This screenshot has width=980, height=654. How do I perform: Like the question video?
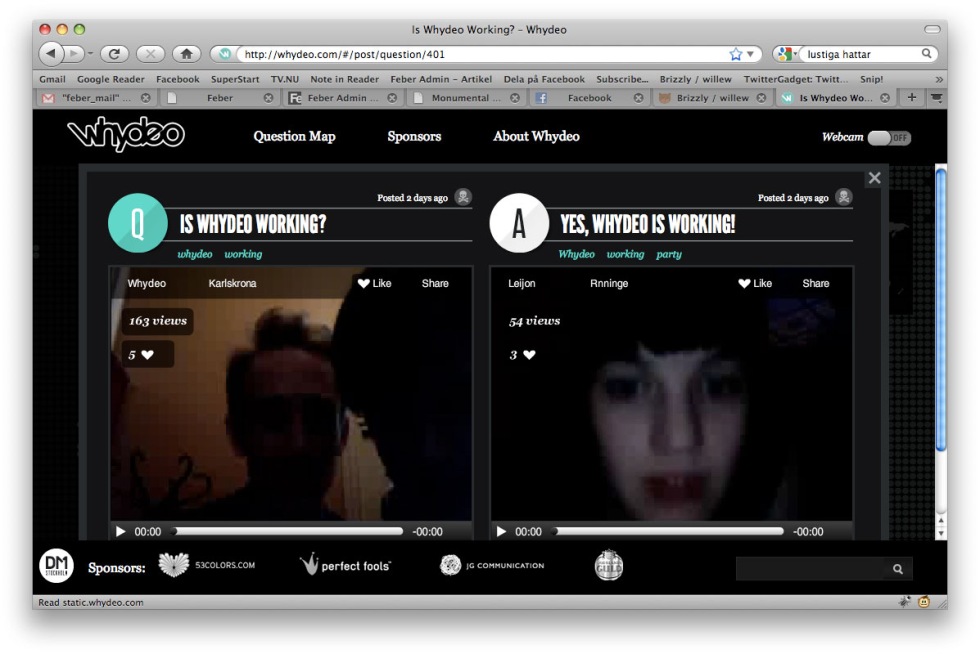374,284
